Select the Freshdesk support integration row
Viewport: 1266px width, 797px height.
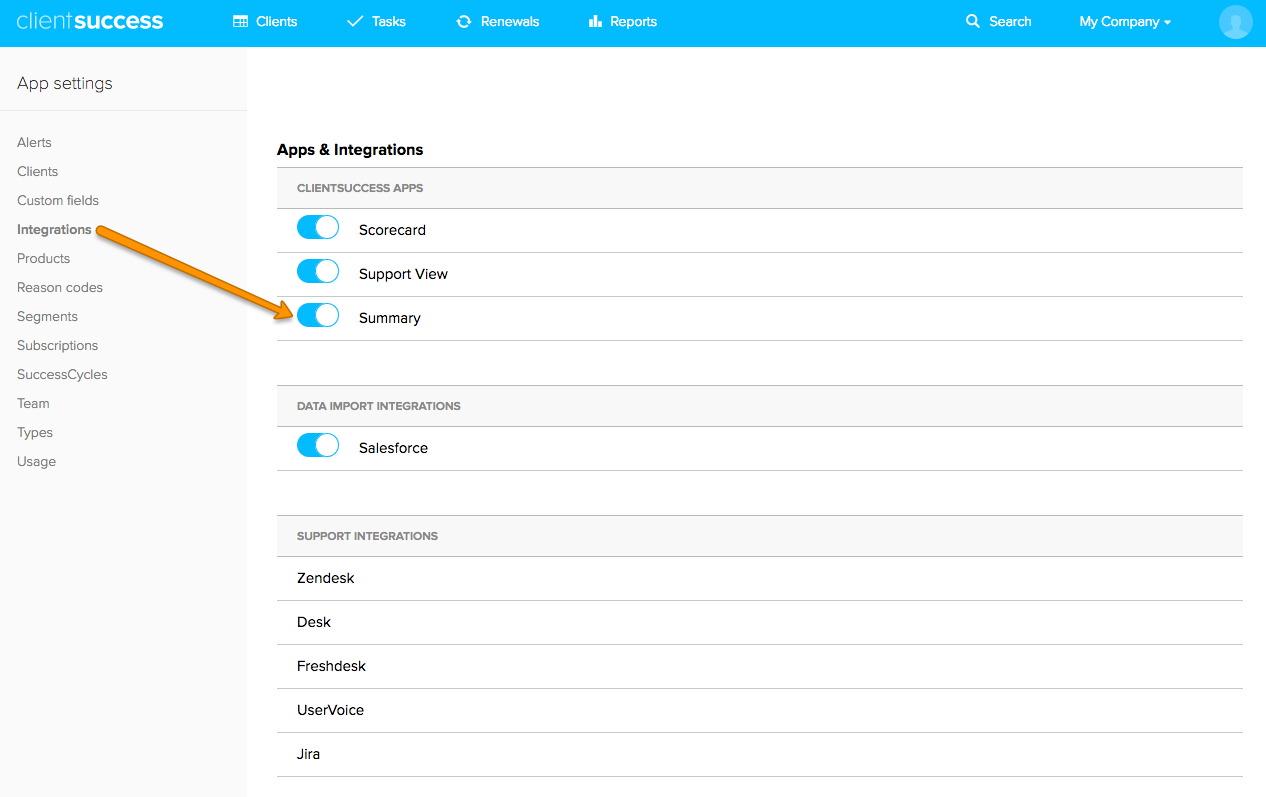click(760, 666)
